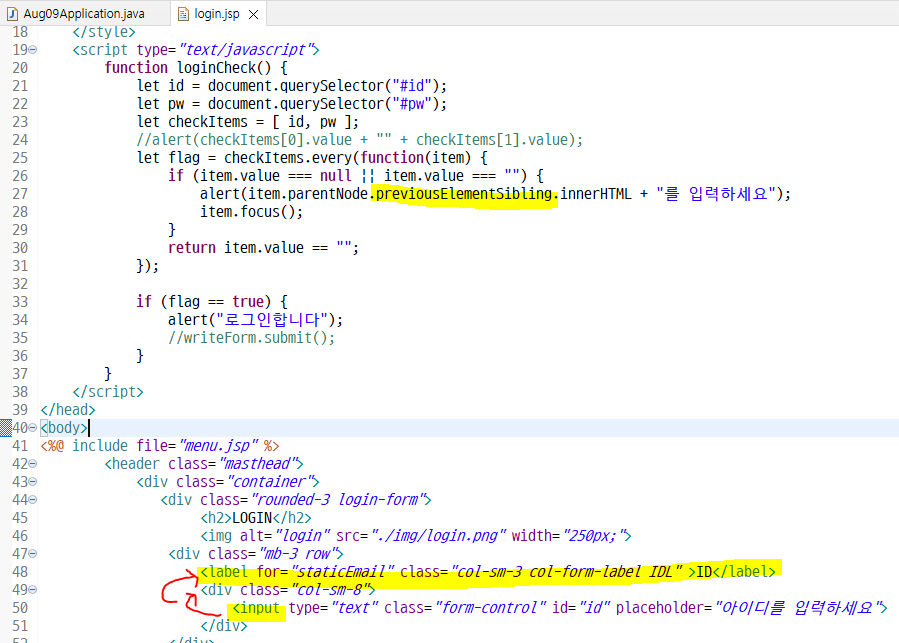The width and height of the screenshot is (899, 643).
Task: Collapse the login-form div at line 44
Action: [x=33, y=500]
